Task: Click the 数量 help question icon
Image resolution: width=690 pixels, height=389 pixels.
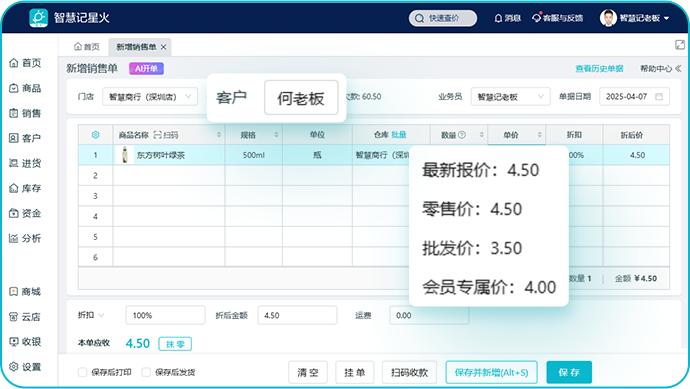Action: [x=462, y=135]
